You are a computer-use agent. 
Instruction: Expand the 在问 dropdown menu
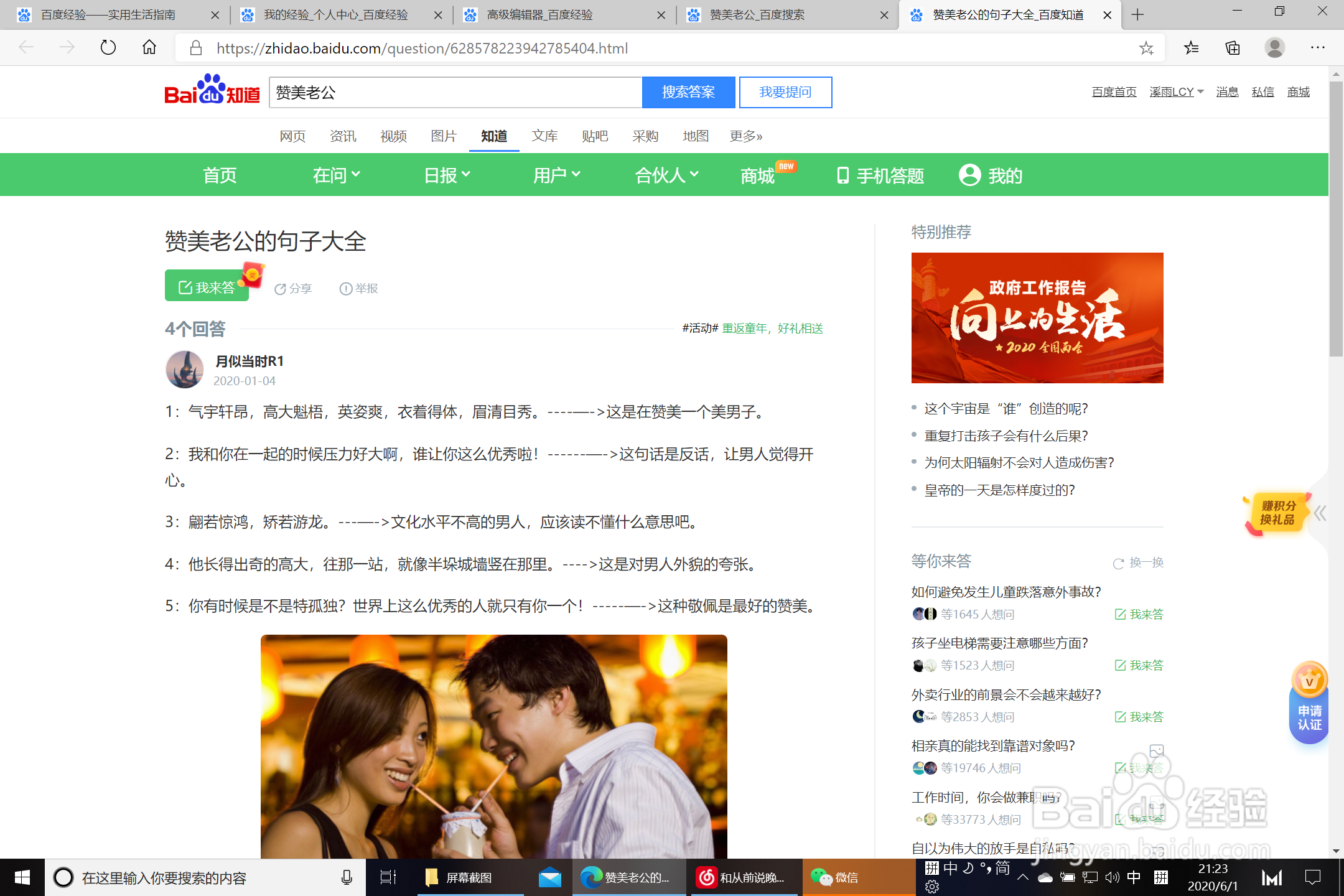(337, 175)
